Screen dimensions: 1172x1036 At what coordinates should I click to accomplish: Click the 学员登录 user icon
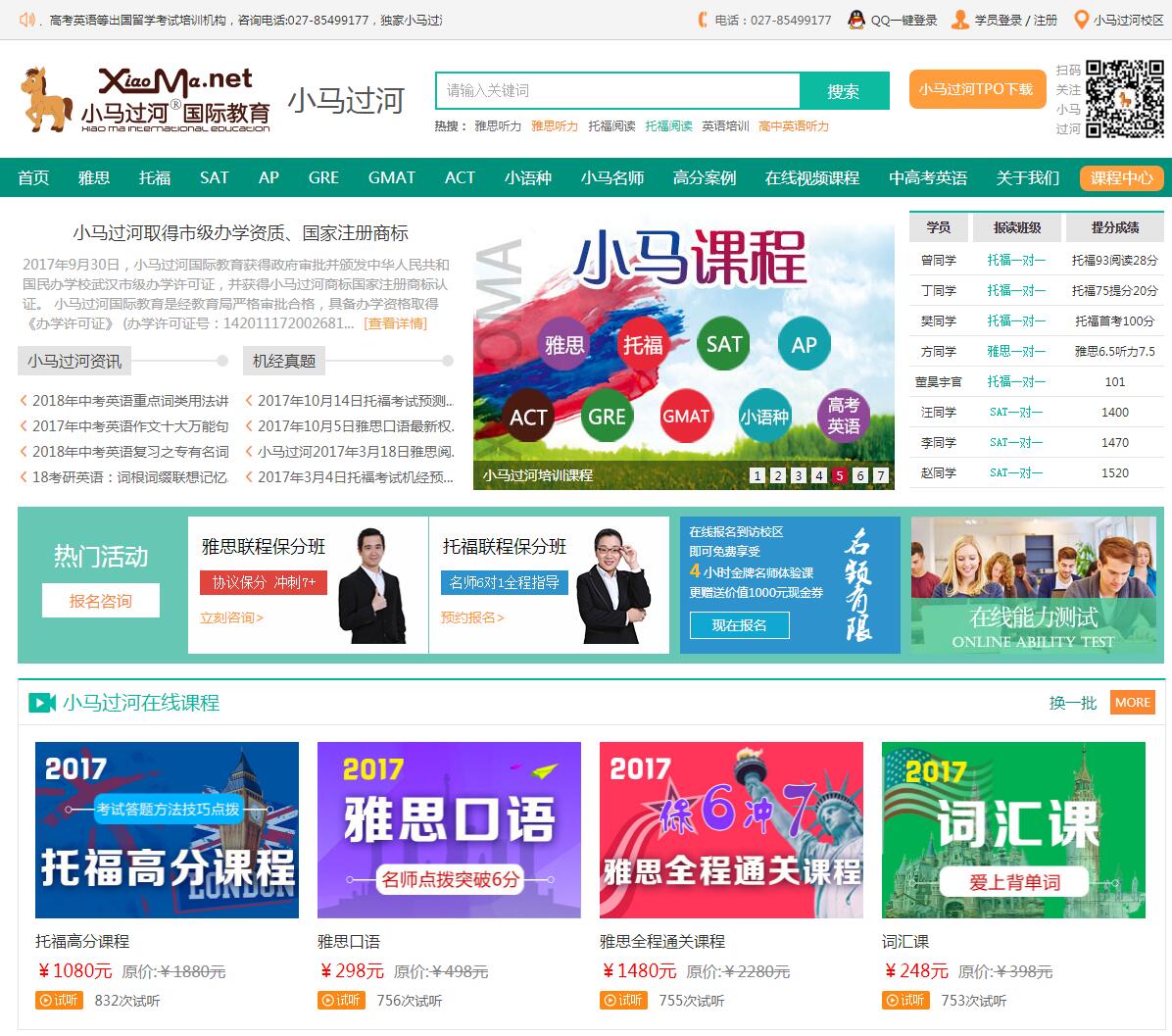tap(959, 20)
